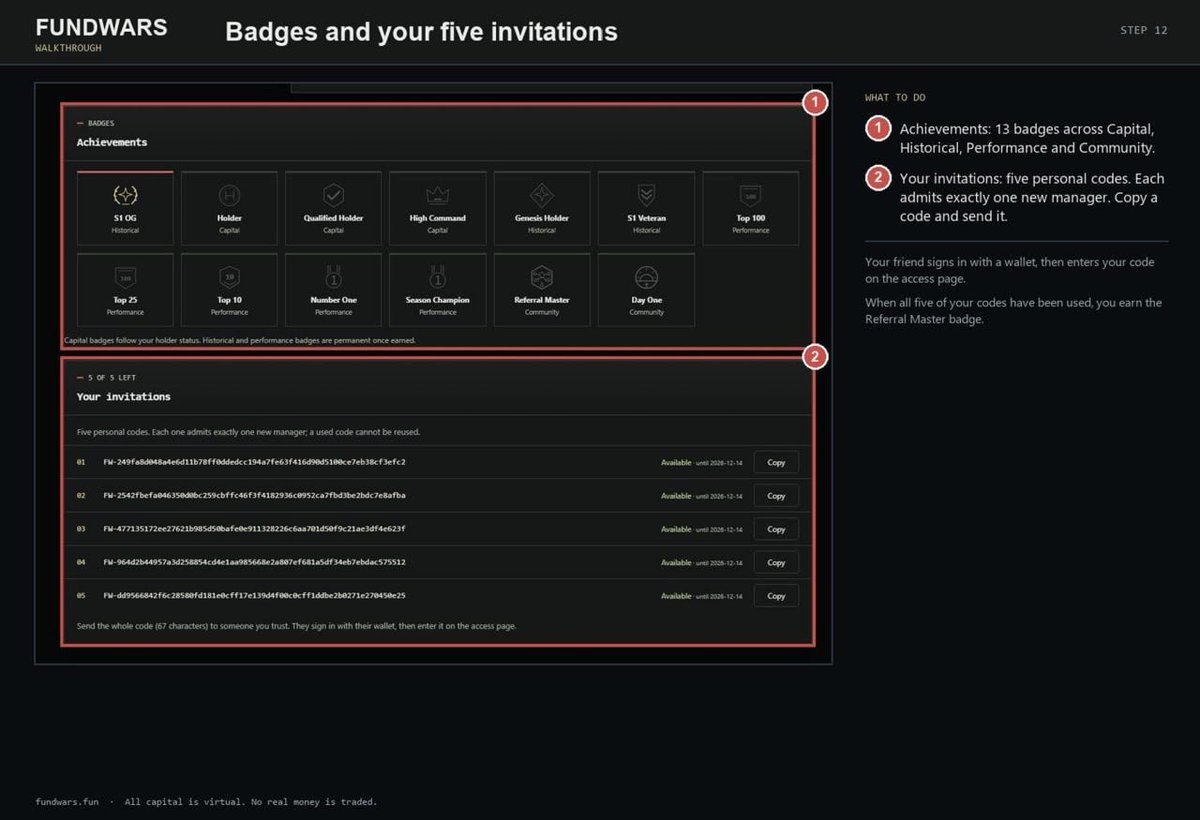Copy invitation code 02
This screenshot has height=820, width=1200.
pyautogui.click(x=776, y=495)
